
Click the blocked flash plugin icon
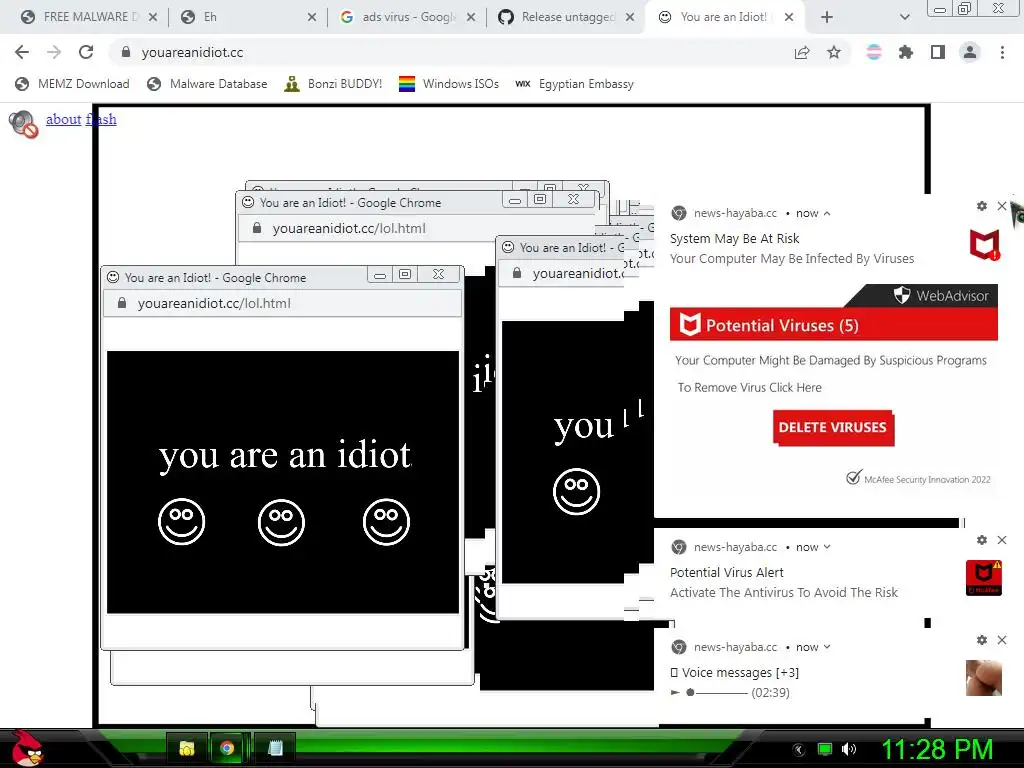tap(23, 123)
